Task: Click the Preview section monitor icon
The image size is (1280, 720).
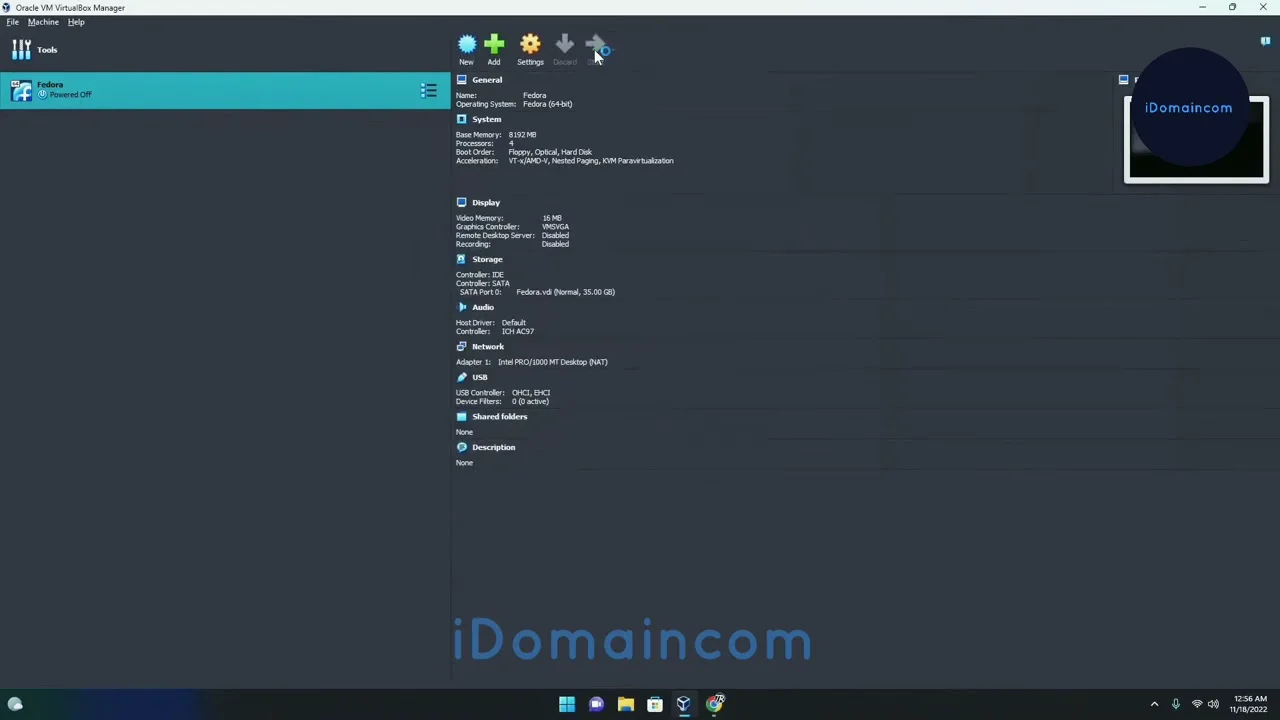Action: (1123, 80)
